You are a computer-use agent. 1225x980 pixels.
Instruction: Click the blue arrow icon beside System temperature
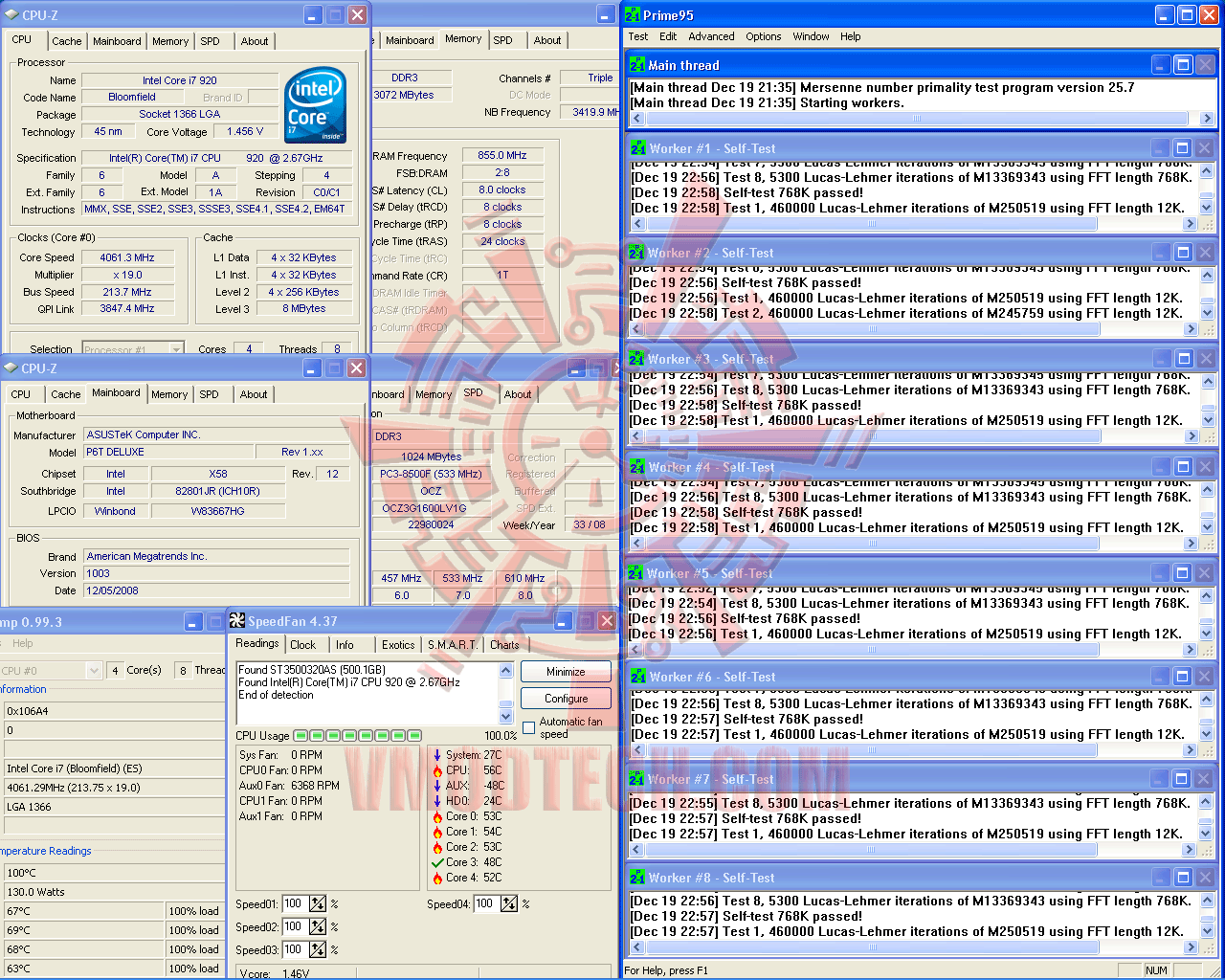(437, 755)
